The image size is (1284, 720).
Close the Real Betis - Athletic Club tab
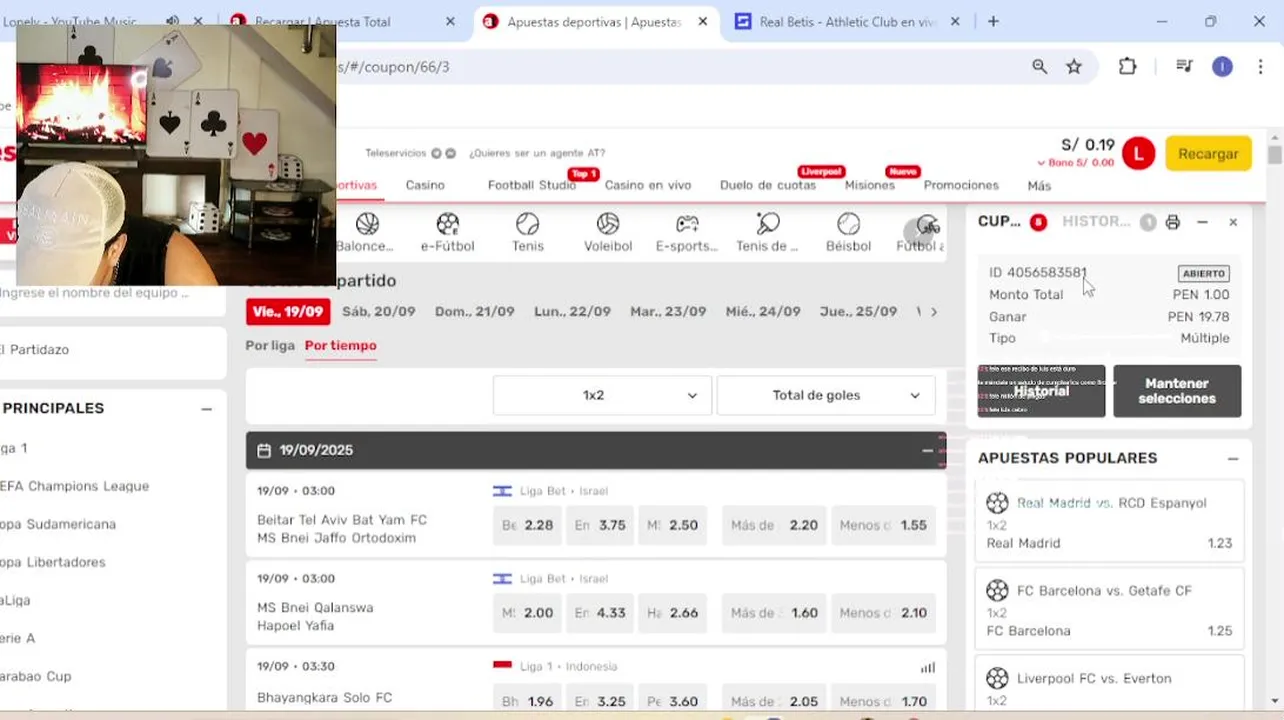click(x=955, y=21)
